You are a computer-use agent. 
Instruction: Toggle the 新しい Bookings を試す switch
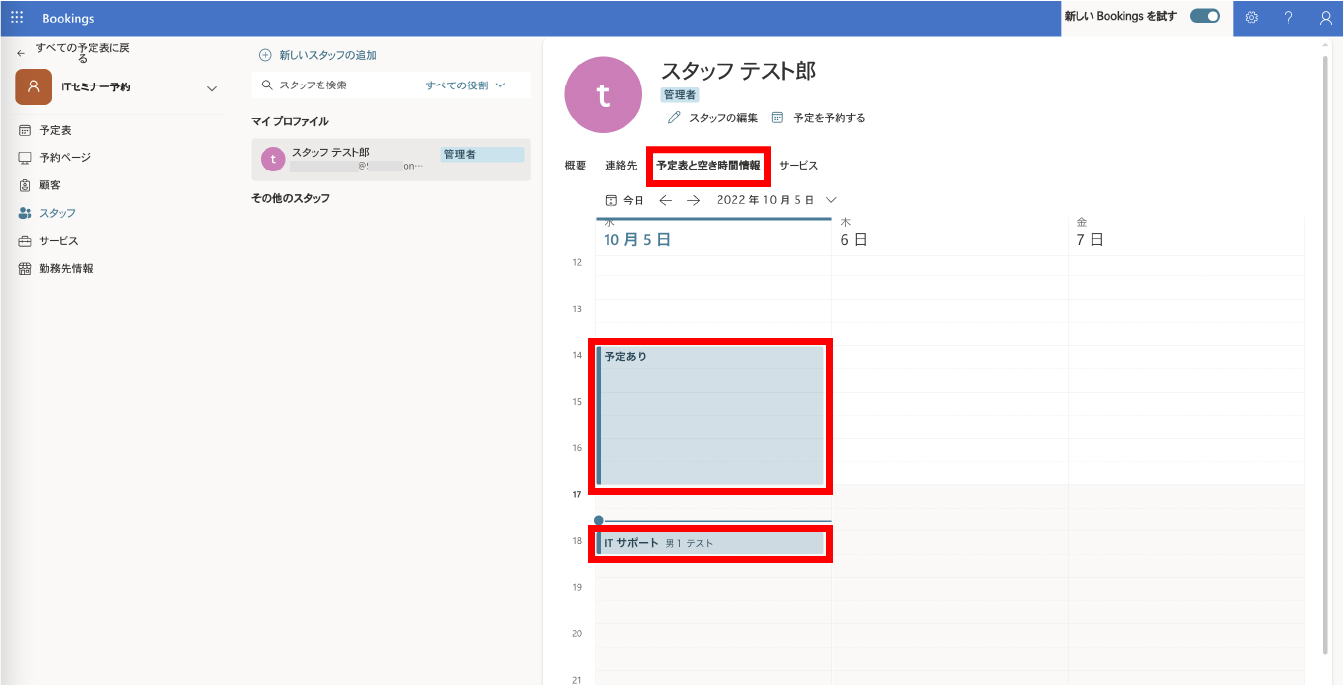pos(1204,17)
